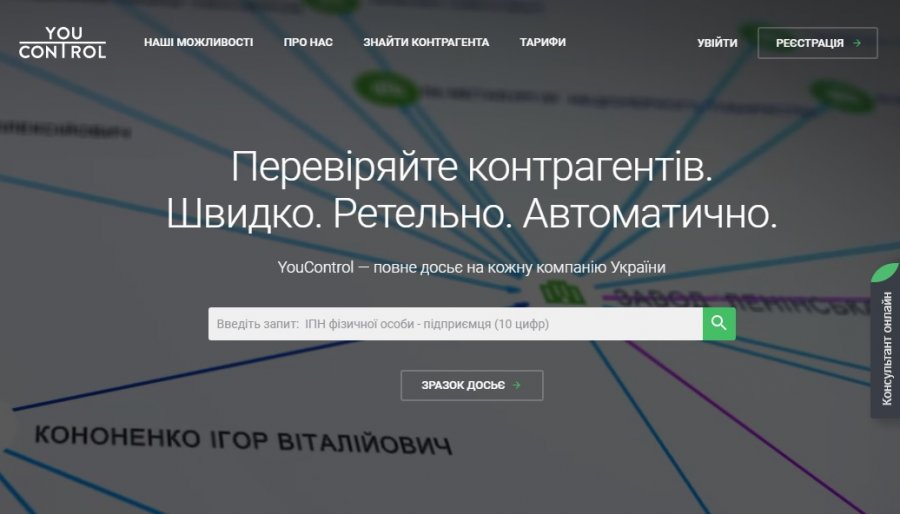The image size is (900, 514).
Task: Click the Реєстрація button
Action: tap(817, 43)
